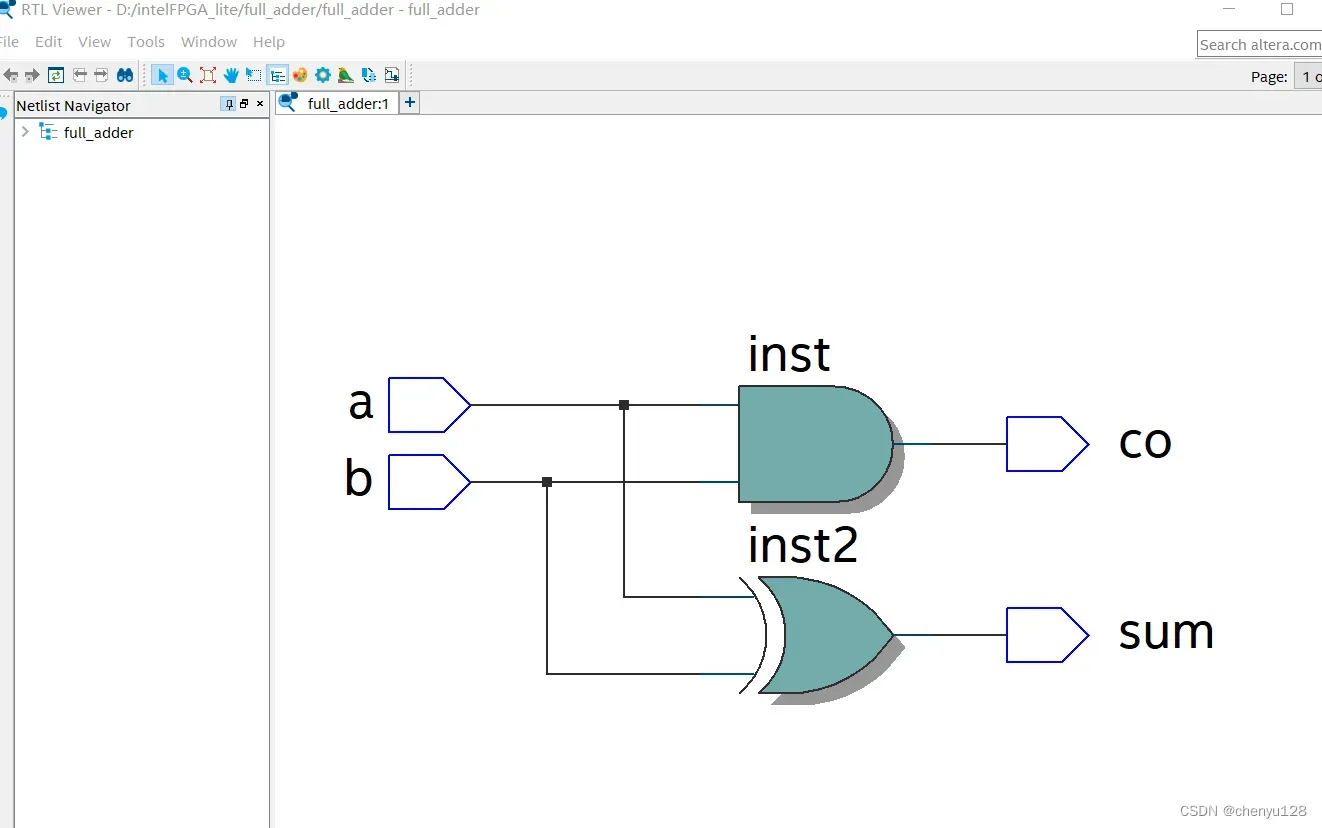Click the Fit in Window icon
The height and width of the screenshot is (828, 1322).
[208, 75]
